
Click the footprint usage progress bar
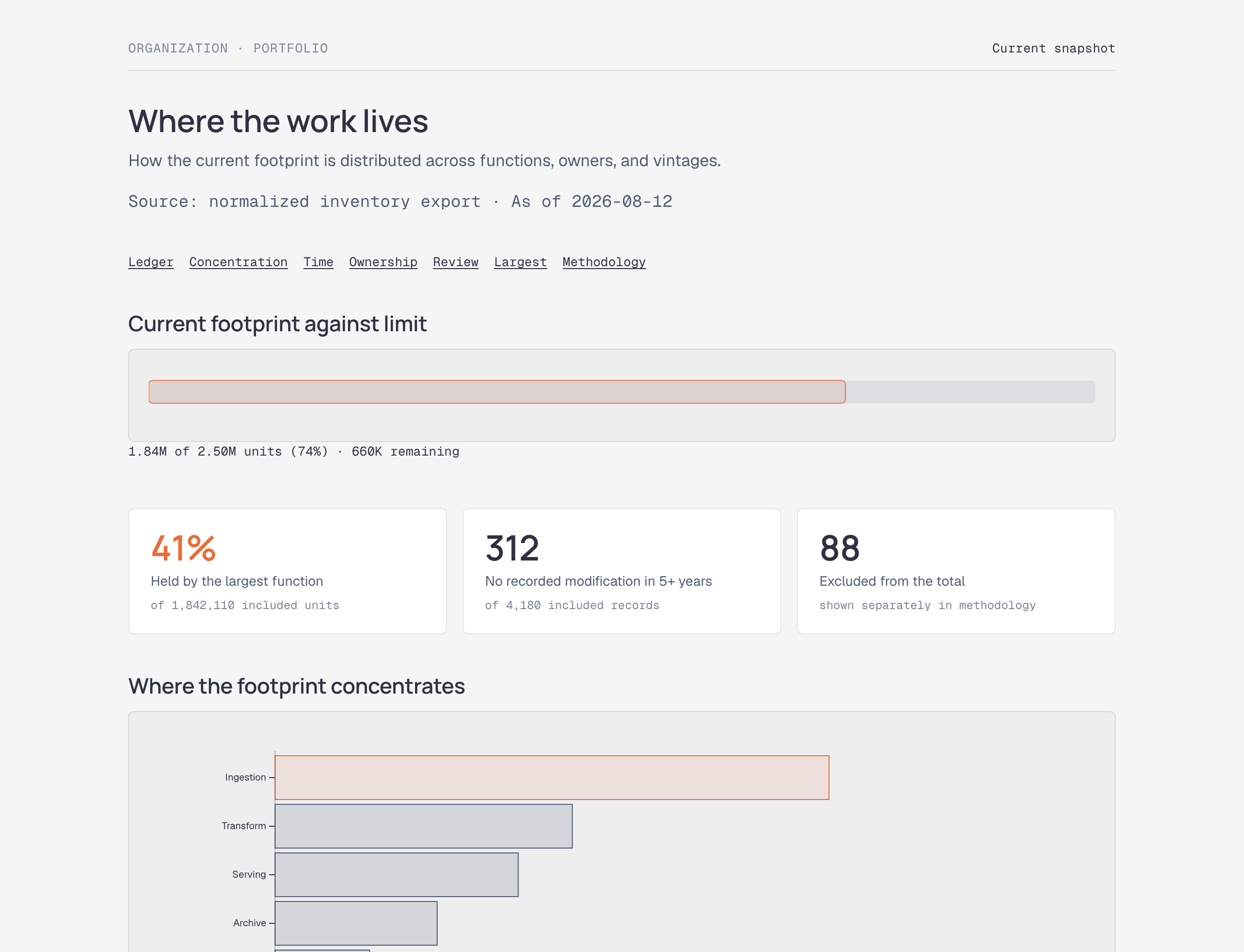[622, 391]
